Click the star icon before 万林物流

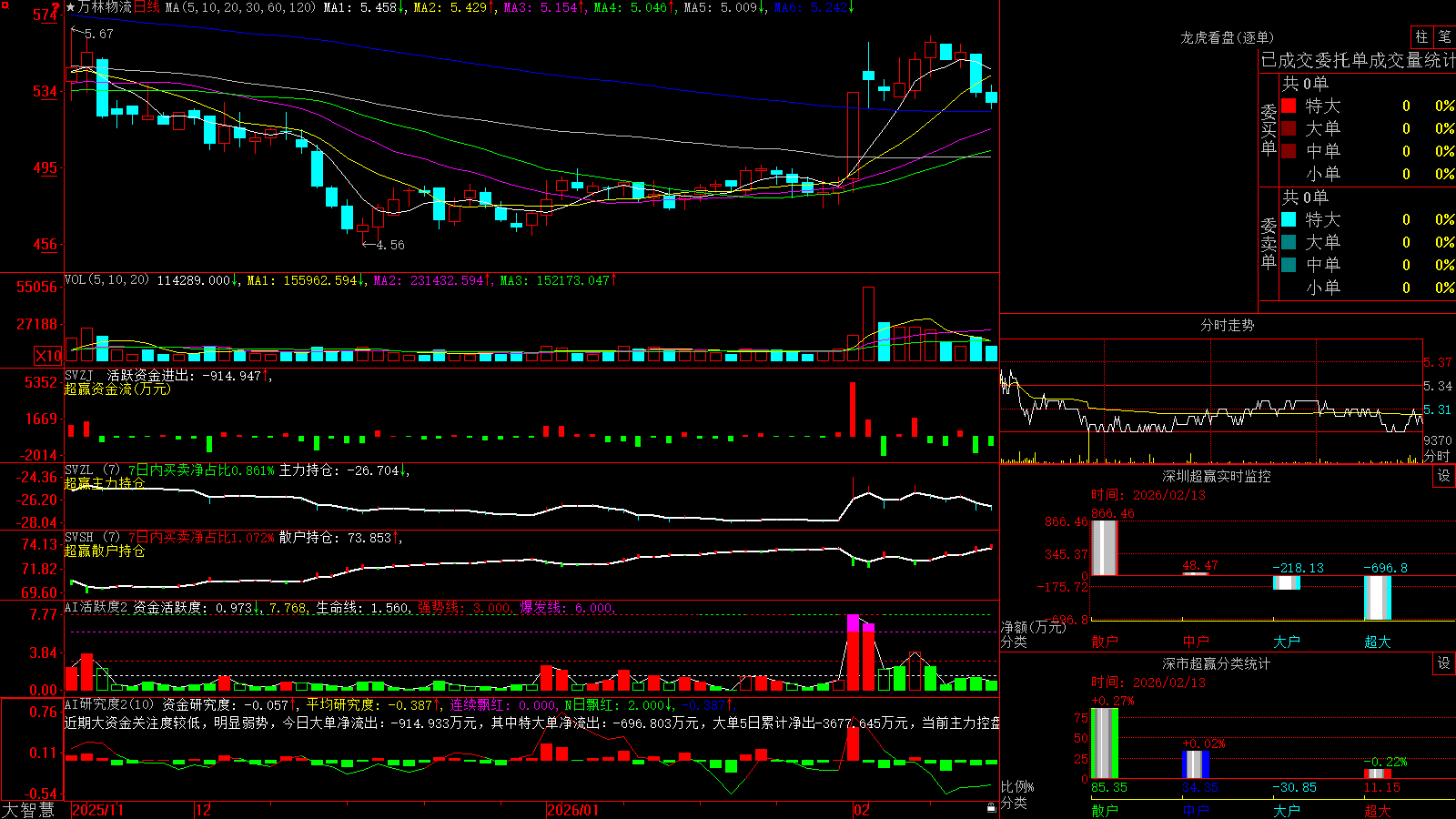point(71,7)
